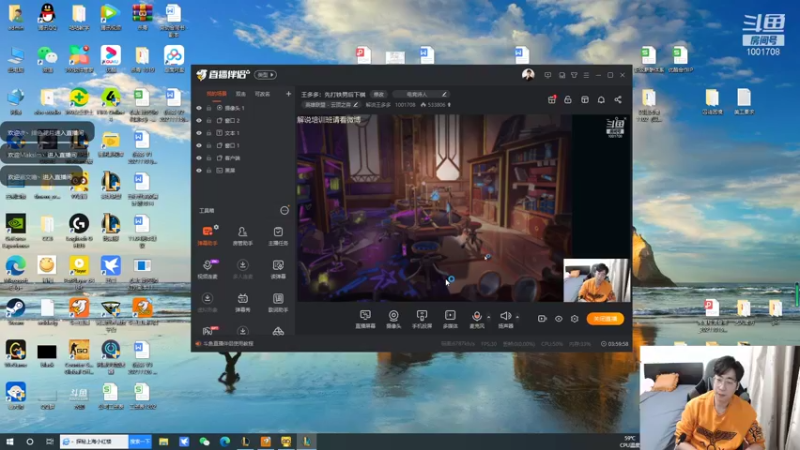Open File Explorer from the taskbar
The height and width of the screenshot is (450, 800).
[x=164, y=442]
